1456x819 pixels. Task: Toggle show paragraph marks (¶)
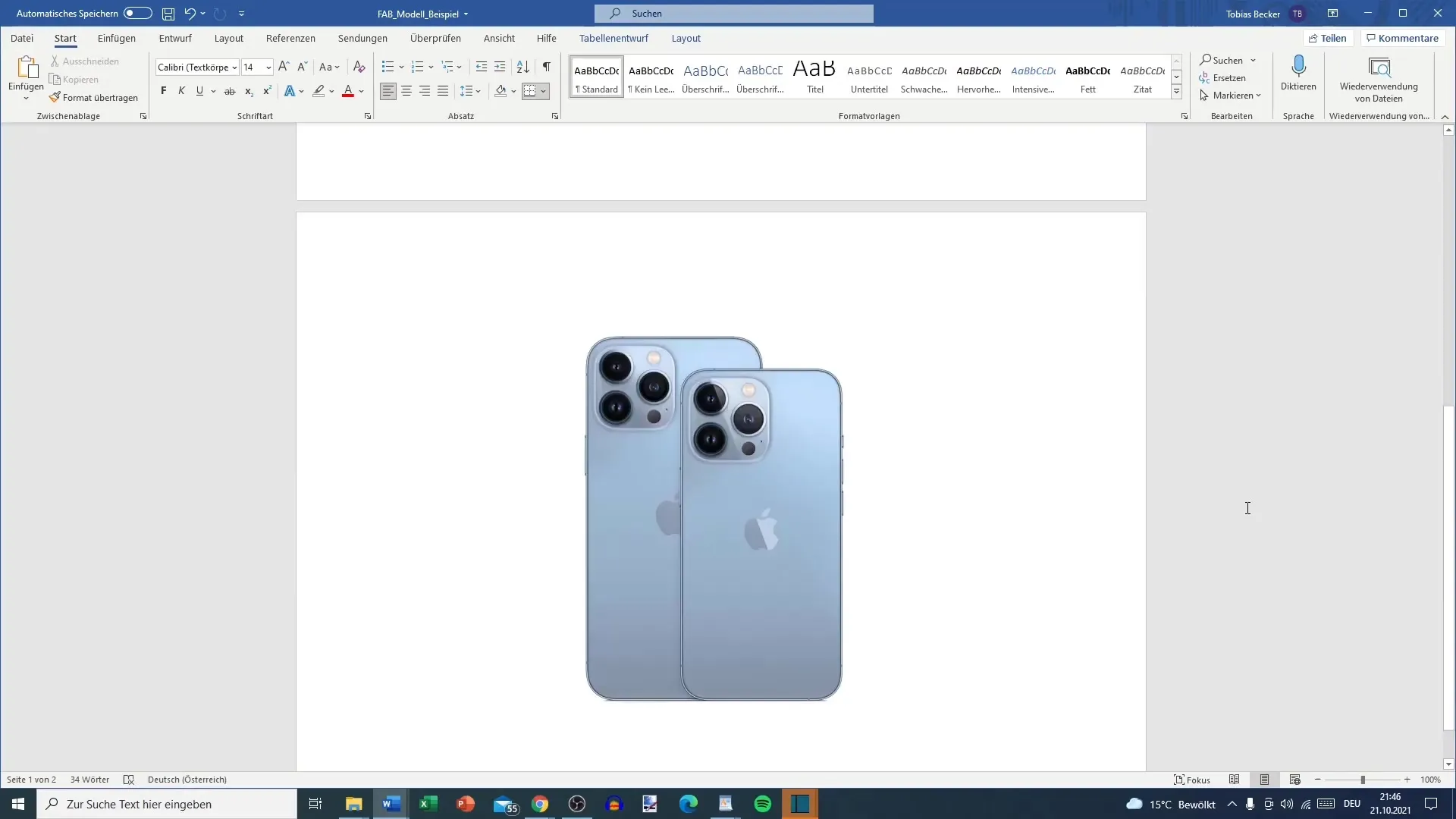pyautogui.click(x=547, y=67)
